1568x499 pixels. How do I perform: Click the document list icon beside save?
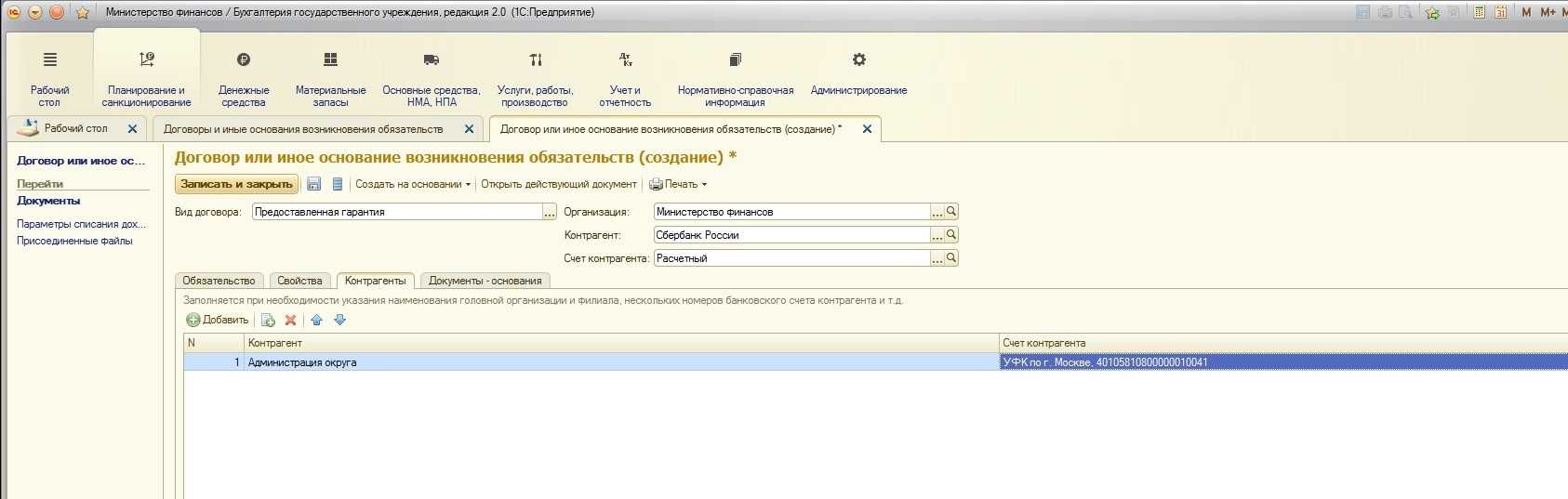click(x=338, y=184)
